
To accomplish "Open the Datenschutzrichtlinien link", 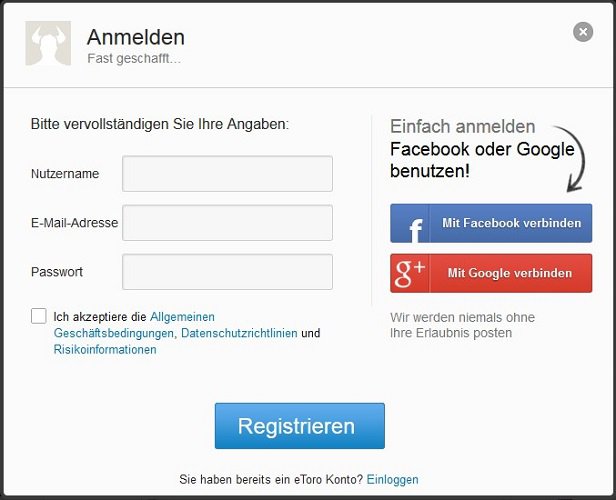I will [239, 333].
